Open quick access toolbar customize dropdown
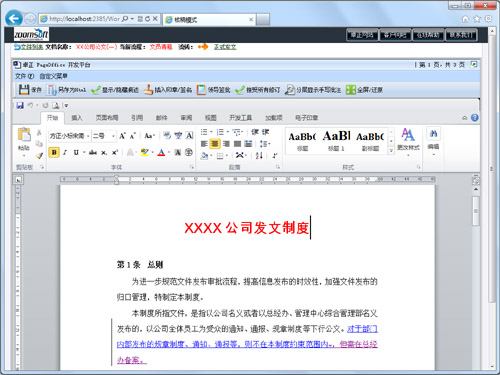 (x=66, y=106)
